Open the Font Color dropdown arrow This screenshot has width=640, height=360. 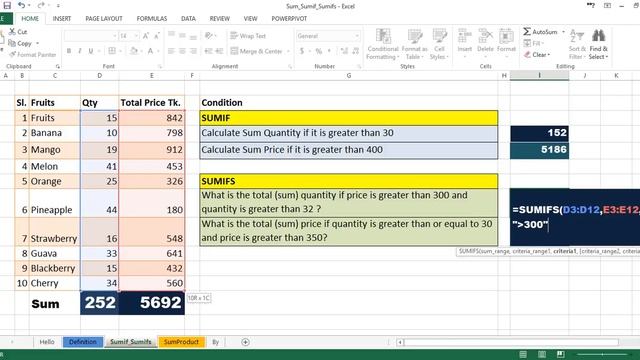[158, 51]
